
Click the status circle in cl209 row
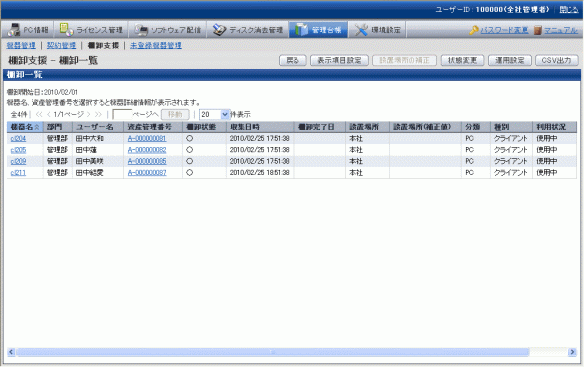tap(190, 161)
